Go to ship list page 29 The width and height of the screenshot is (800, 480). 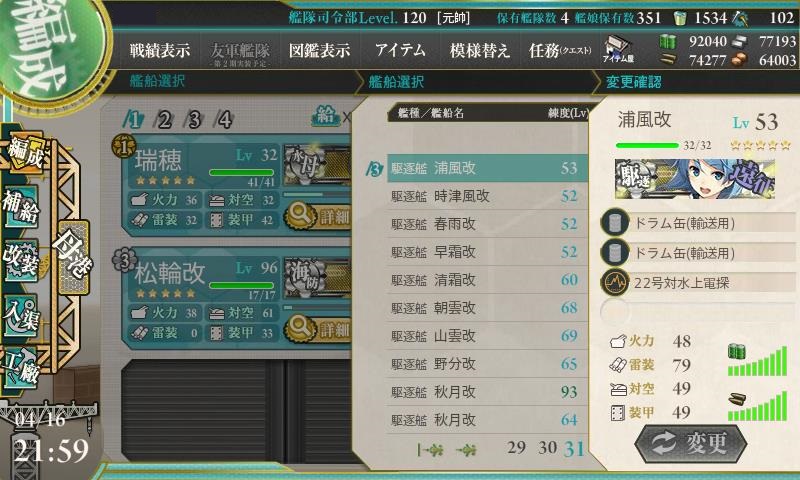(x=516, y=447)
